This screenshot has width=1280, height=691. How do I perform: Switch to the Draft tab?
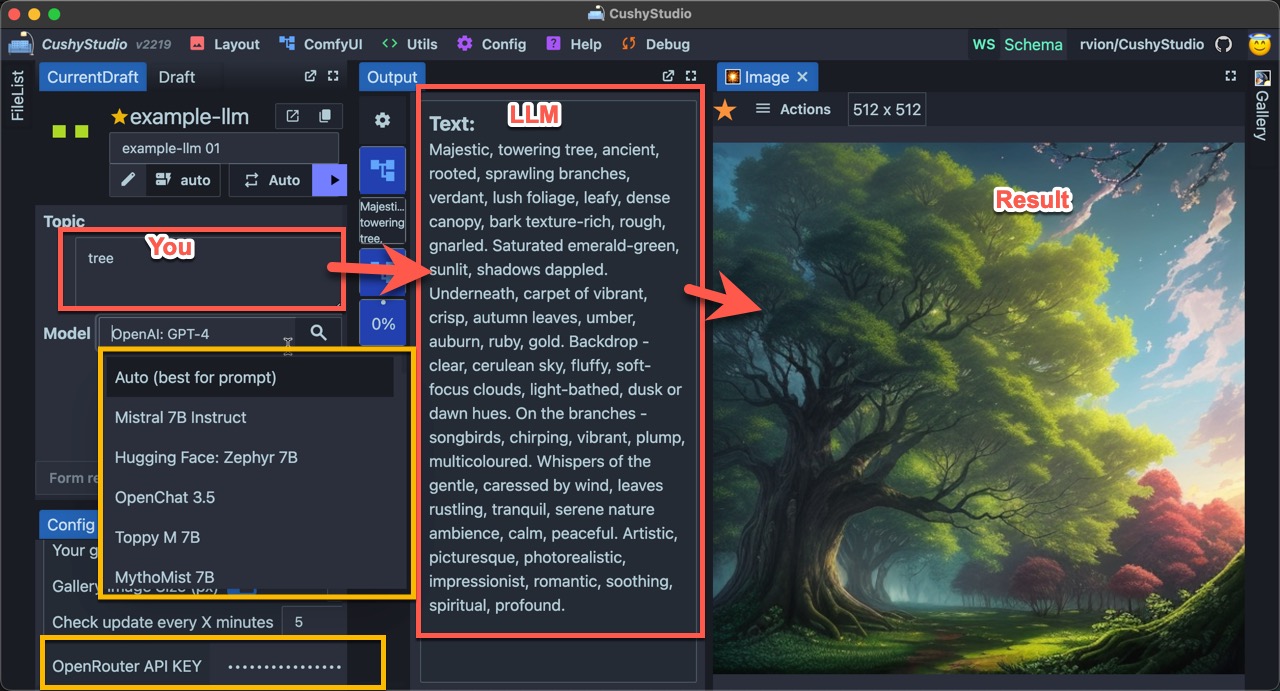tap(177, 77)
